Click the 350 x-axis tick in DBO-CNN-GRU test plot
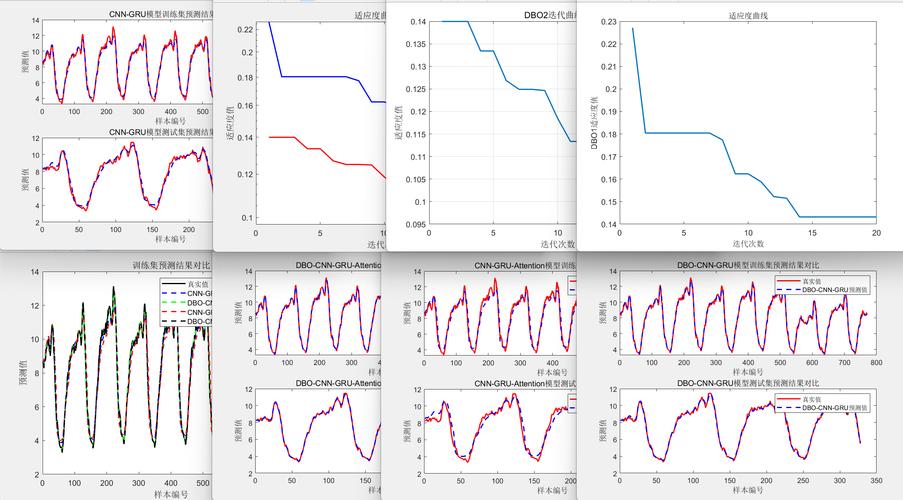Viewport: 903px width, 500px height. 876,480
